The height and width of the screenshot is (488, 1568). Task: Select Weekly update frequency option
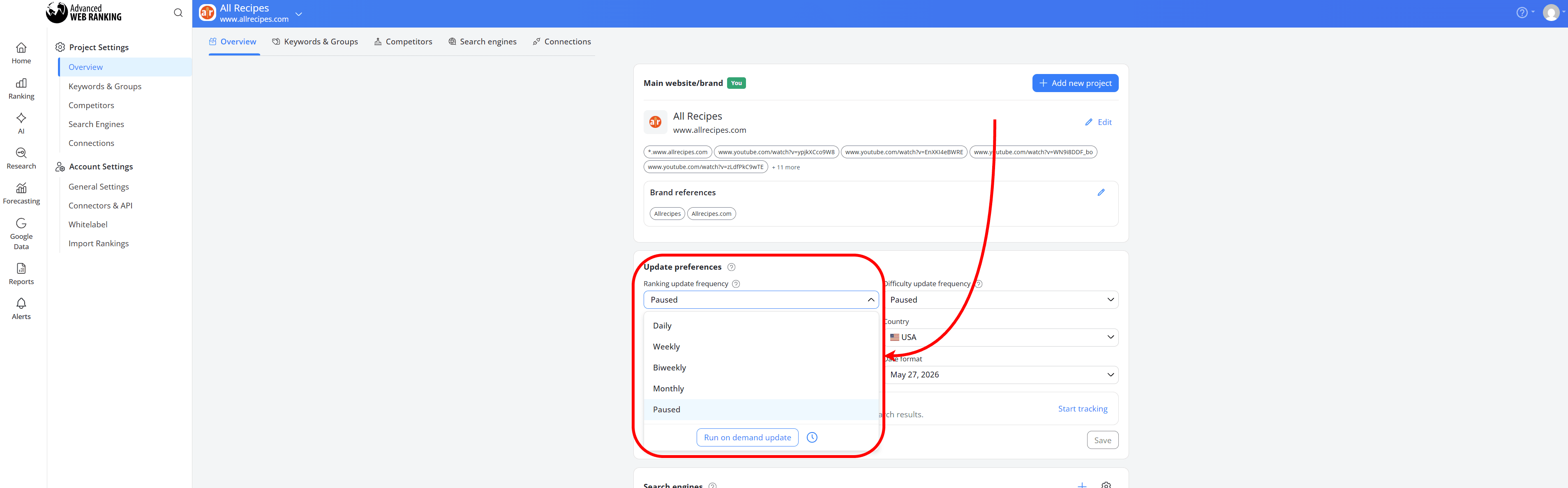click(x=761, y=347)
